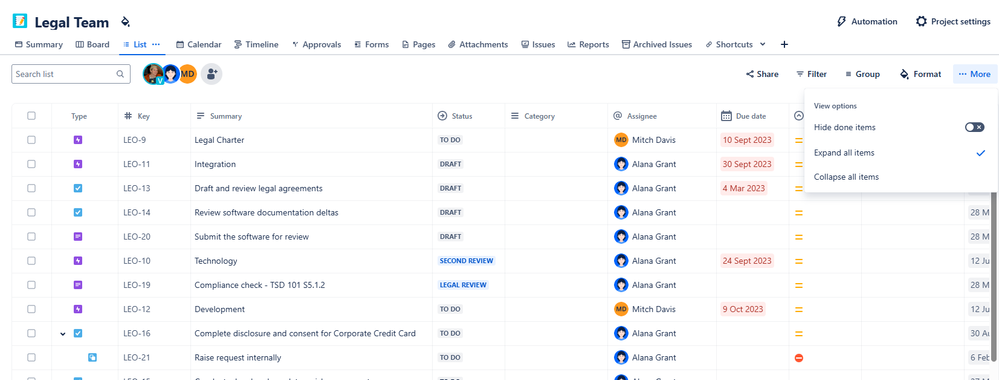Filter by the first photo avatar
Viewport: 999px width, 380px height.
pyautogui.click(x=152, y=74)
